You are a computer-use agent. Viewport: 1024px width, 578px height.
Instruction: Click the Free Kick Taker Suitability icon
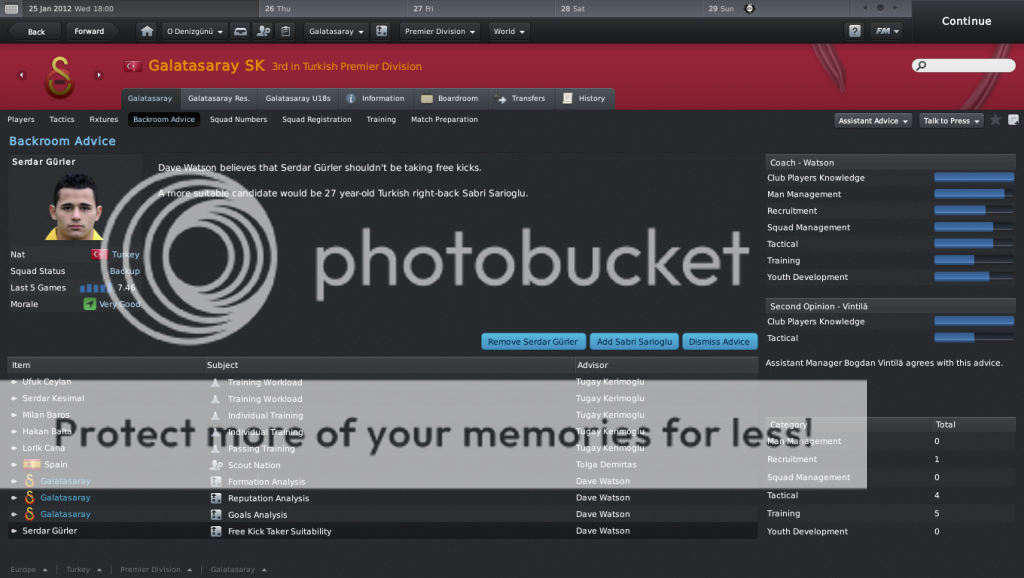click(216, 531)
